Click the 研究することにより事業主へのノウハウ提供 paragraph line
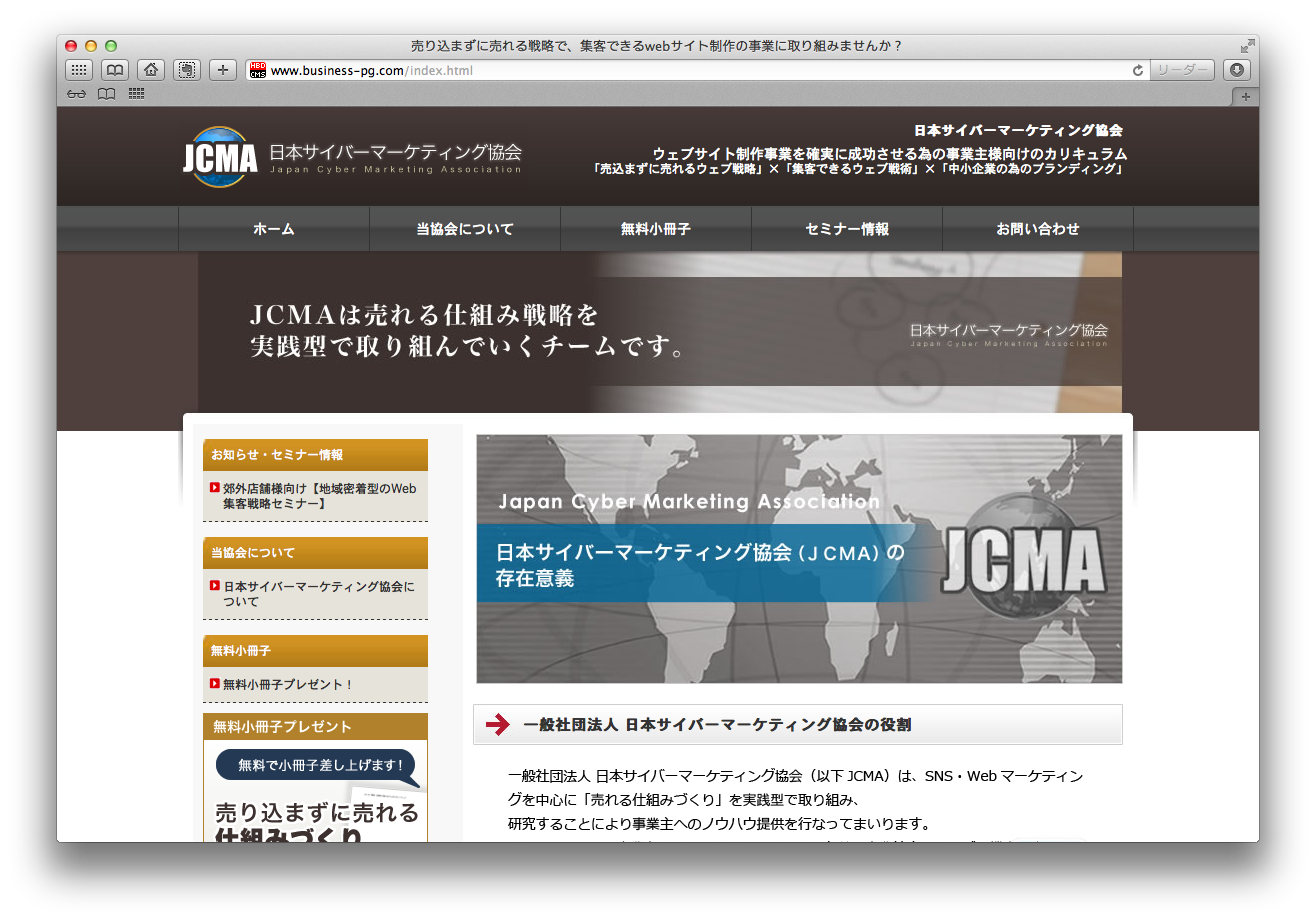The image size is (1316, 921). [719, 825]
